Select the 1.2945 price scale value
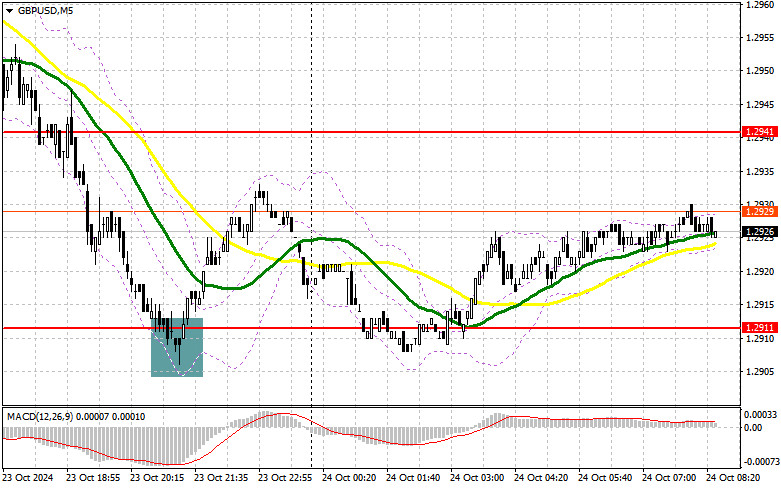Image resolution: width=781 pixels, height=489 pixels. click(x=760, y=105)
